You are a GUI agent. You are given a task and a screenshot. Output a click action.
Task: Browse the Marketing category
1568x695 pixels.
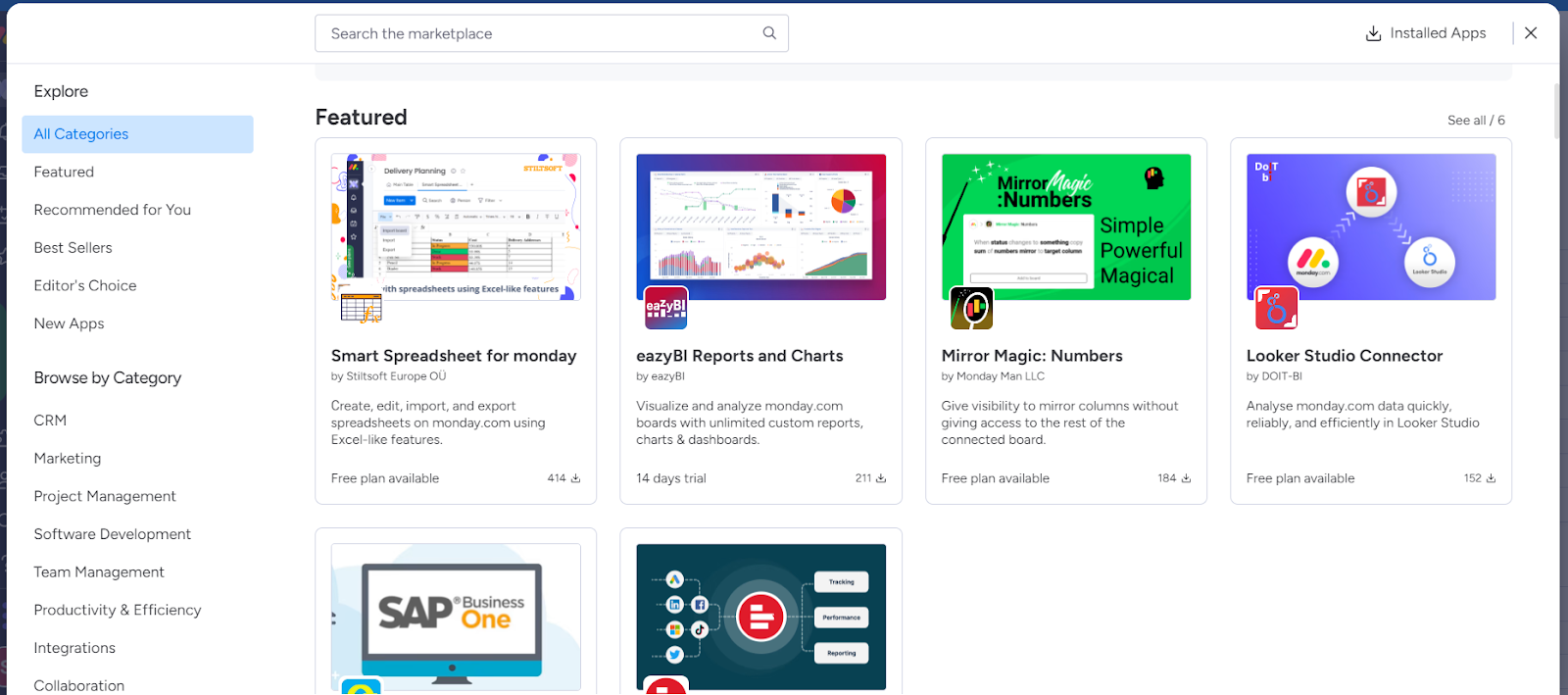(68, 459)
